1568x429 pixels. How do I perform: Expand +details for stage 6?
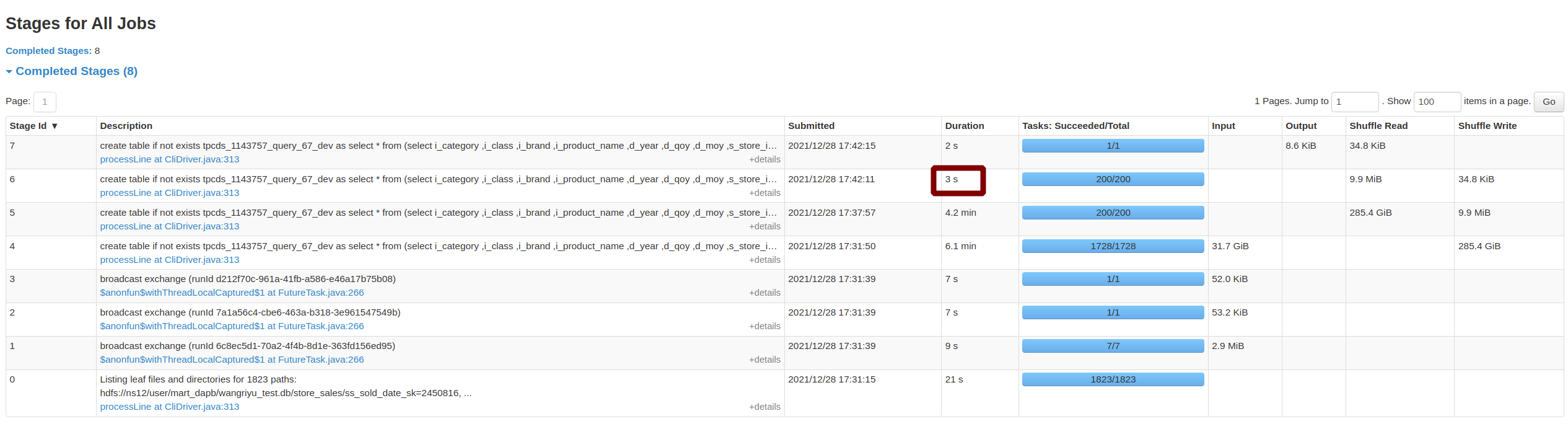coord(764,193)
